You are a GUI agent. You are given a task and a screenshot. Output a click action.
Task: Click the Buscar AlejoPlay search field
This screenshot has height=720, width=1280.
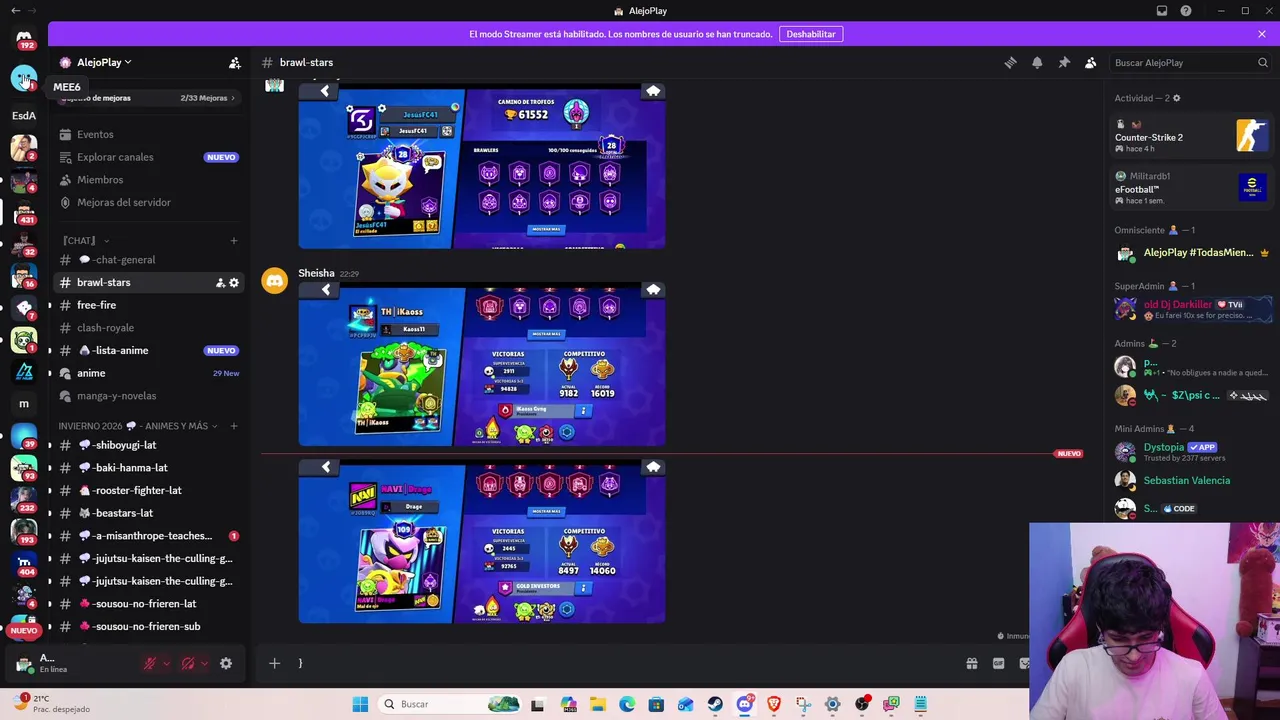pyautogui.click(x=1190, y=62)
